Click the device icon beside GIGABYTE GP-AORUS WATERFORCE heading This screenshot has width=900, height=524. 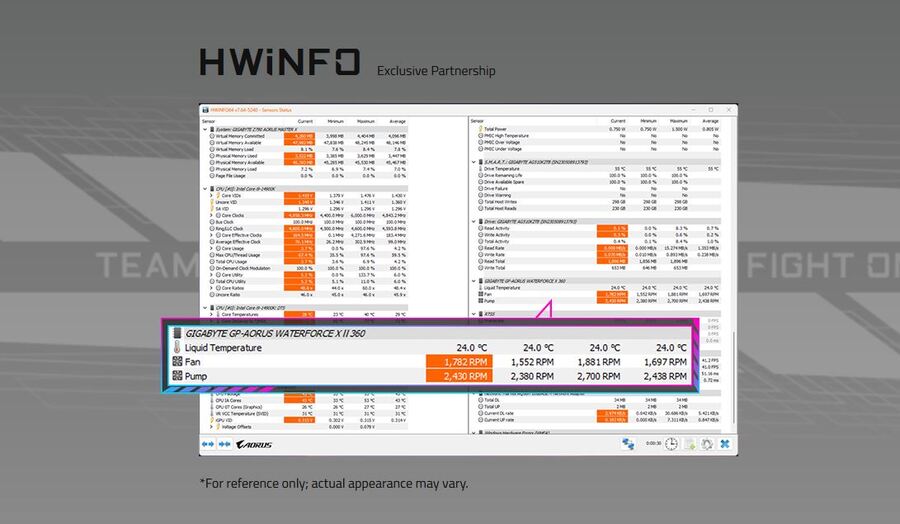pyautogui.click(x=177, y=333)
